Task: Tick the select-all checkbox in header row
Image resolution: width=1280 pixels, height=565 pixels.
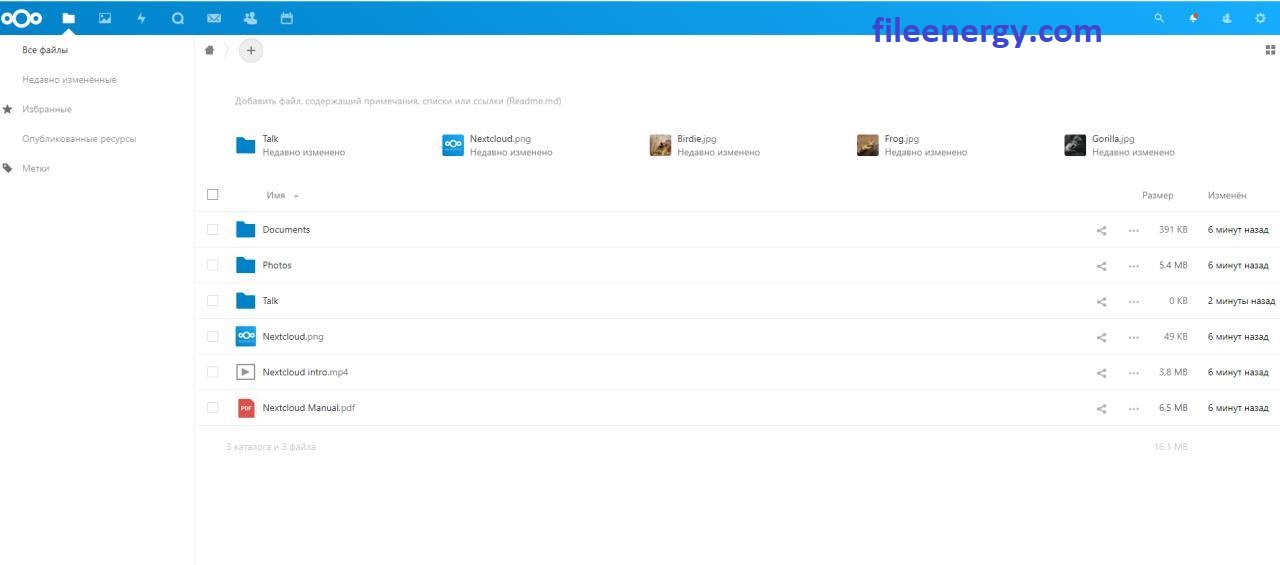Action: 212,195
